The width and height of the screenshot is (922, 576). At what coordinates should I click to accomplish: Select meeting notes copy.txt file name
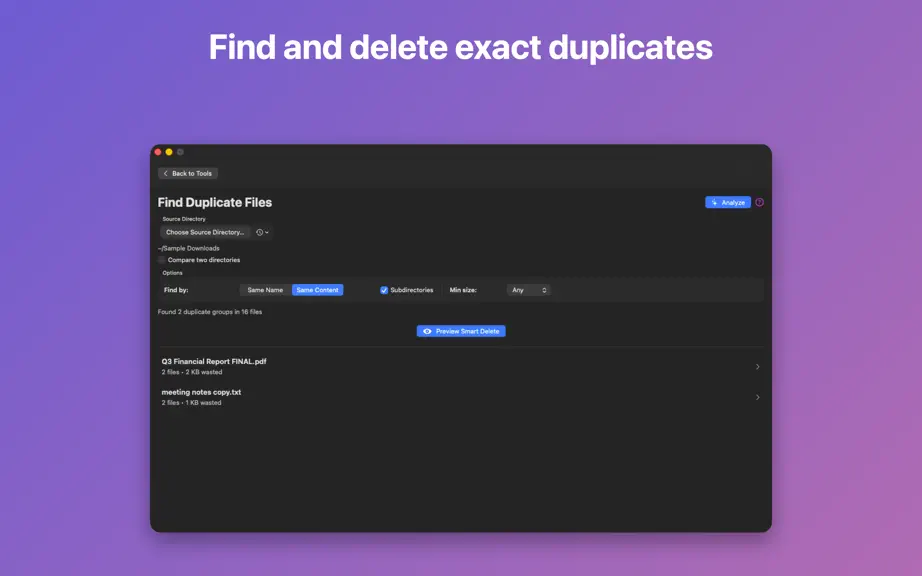[201, 392]
